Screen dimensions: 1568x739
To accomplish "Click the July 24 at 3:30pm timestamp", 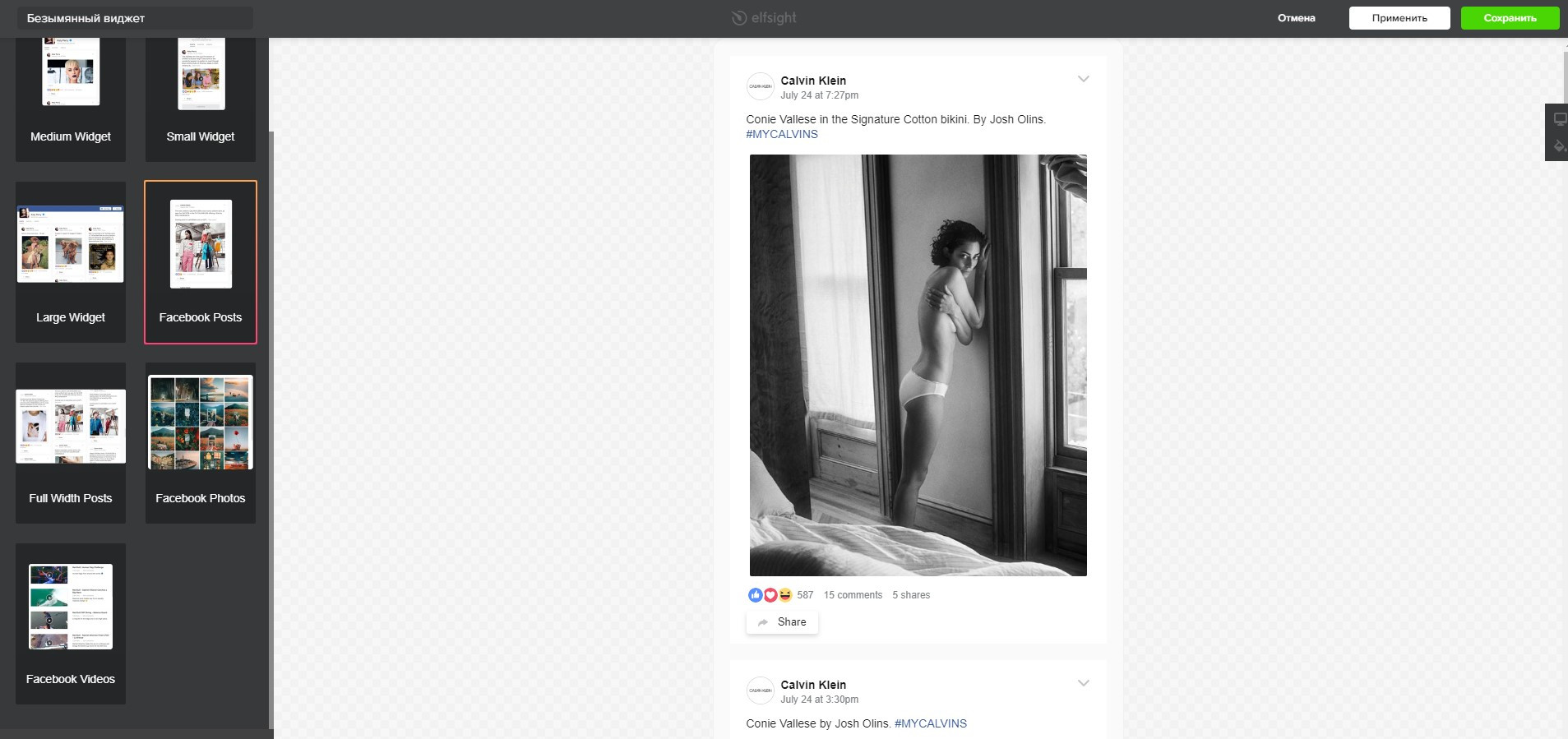I will [x=819, y=700].
